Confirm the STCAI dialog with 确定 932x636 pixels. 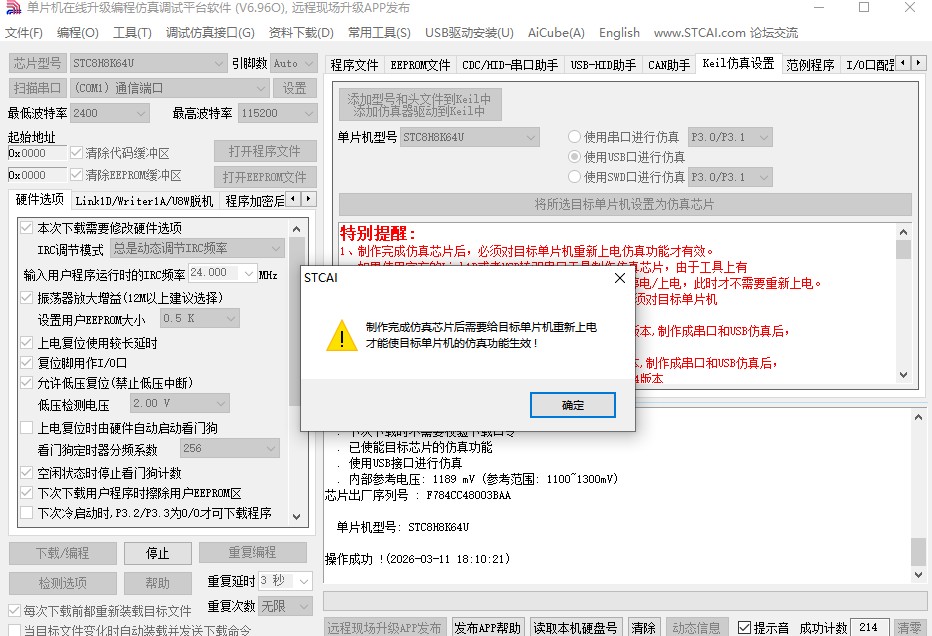point(572,405)
